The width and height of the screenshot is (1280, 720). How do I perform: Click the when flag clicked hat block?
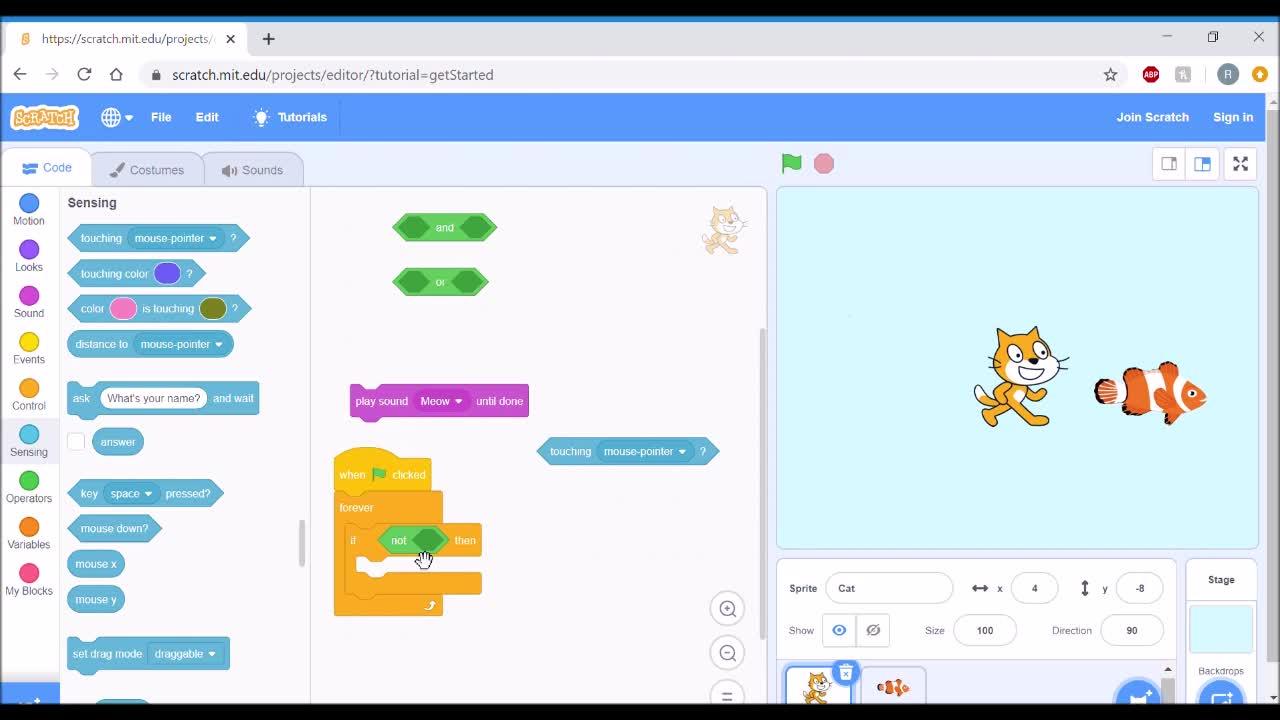pos(383,473)
